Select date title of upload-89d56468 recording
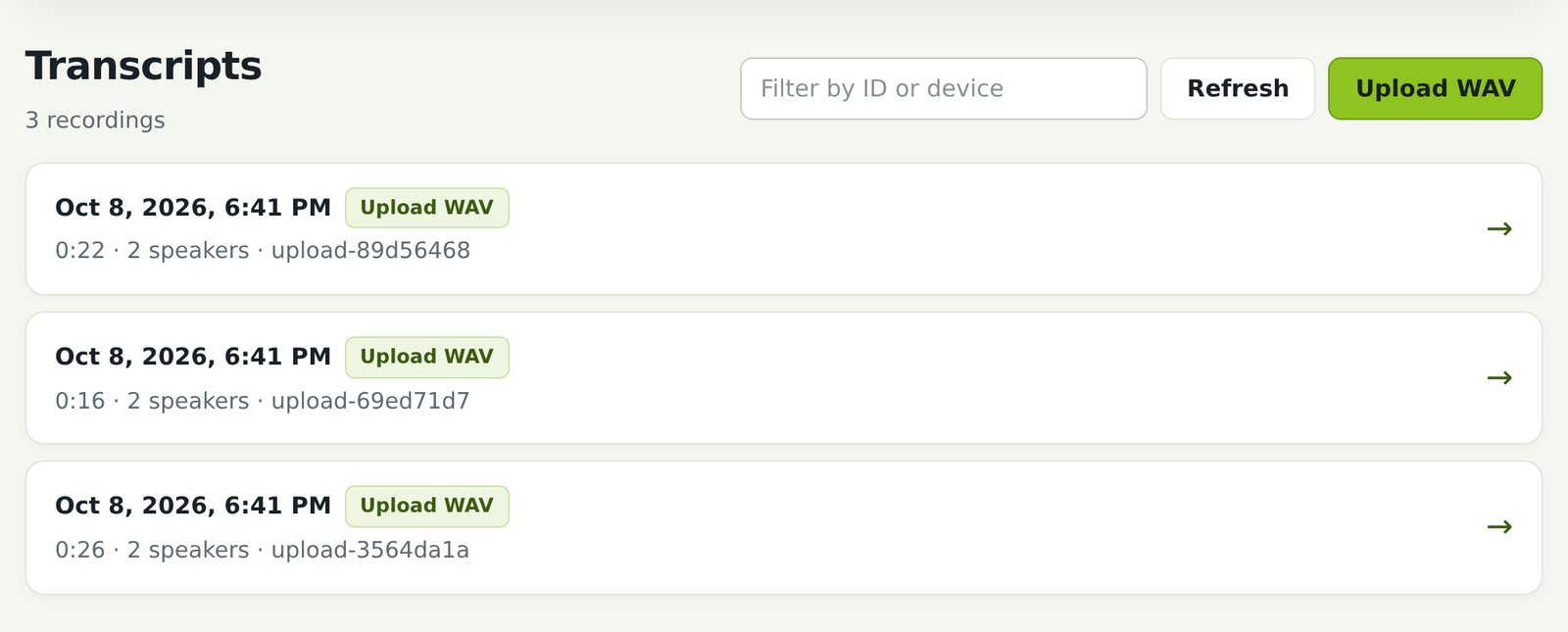This screenshot has height=632, width=1568. (x=193, y=208)
